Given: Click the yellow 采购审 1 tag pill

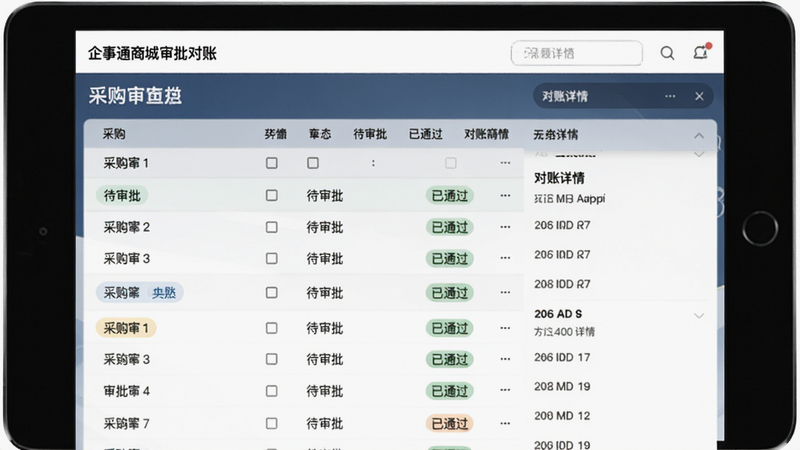Looking at the screenshot, I should click(x=126, y=328).
